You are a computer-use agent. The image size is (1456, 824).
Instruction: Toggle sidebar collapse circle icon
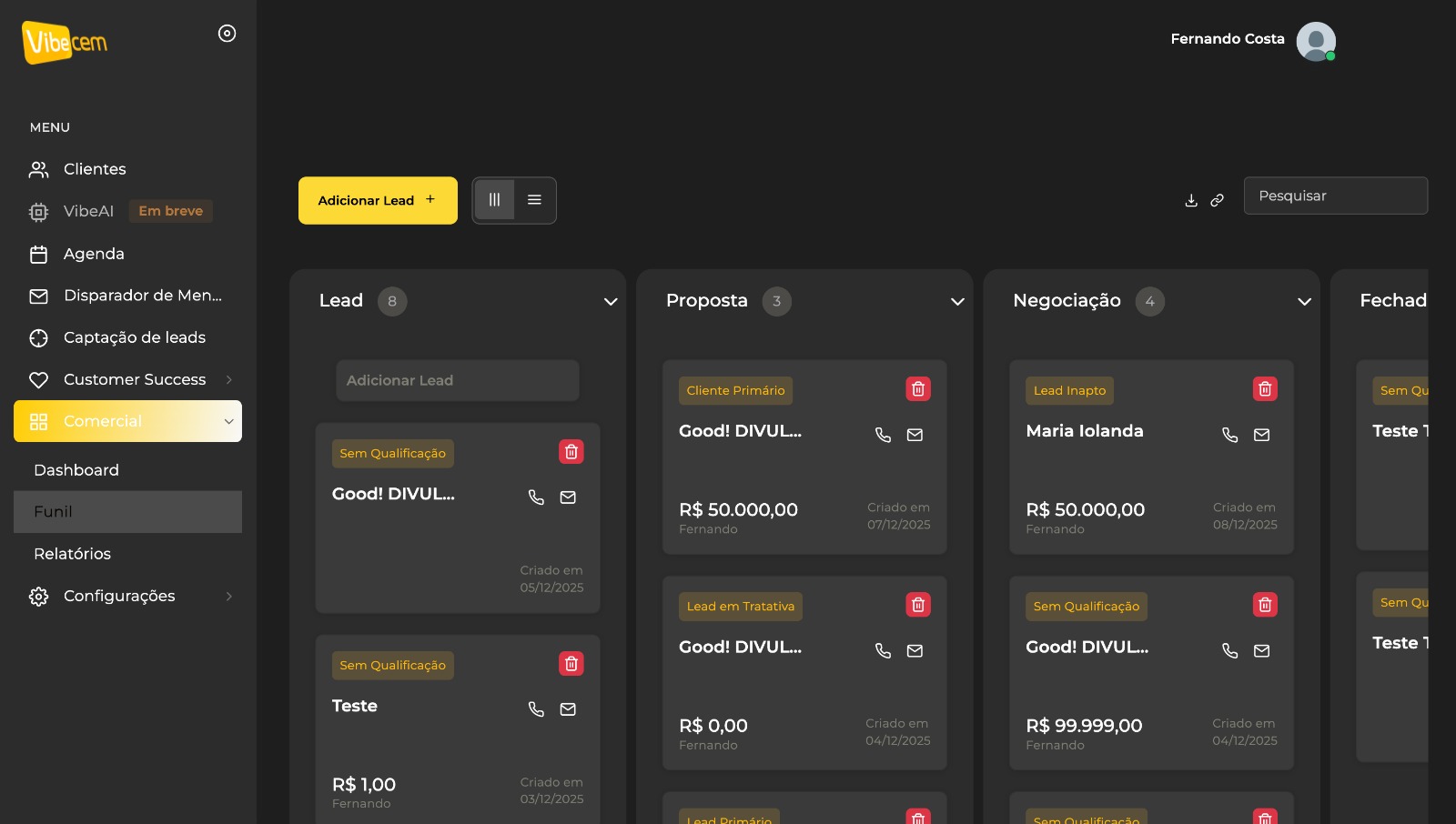[x=227, y=34]
